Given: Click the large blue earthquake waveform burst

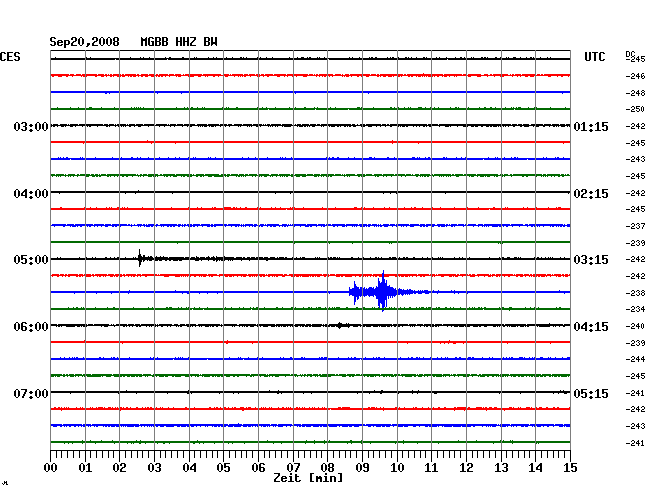Looking at the screenshot, I should click(382, 291).
